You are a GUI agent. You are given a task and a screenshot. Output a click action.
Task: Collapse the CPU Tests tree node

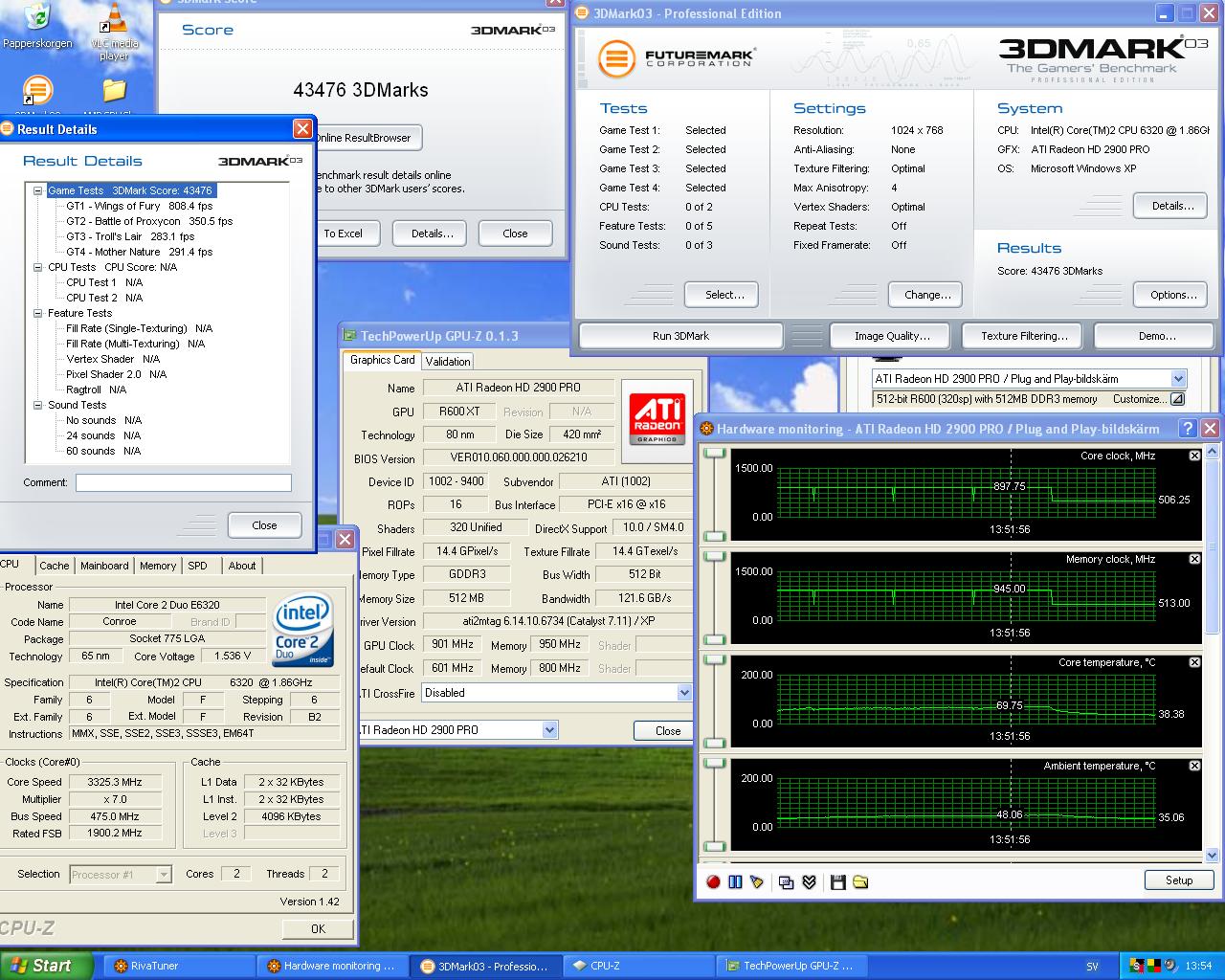[38, 267]
